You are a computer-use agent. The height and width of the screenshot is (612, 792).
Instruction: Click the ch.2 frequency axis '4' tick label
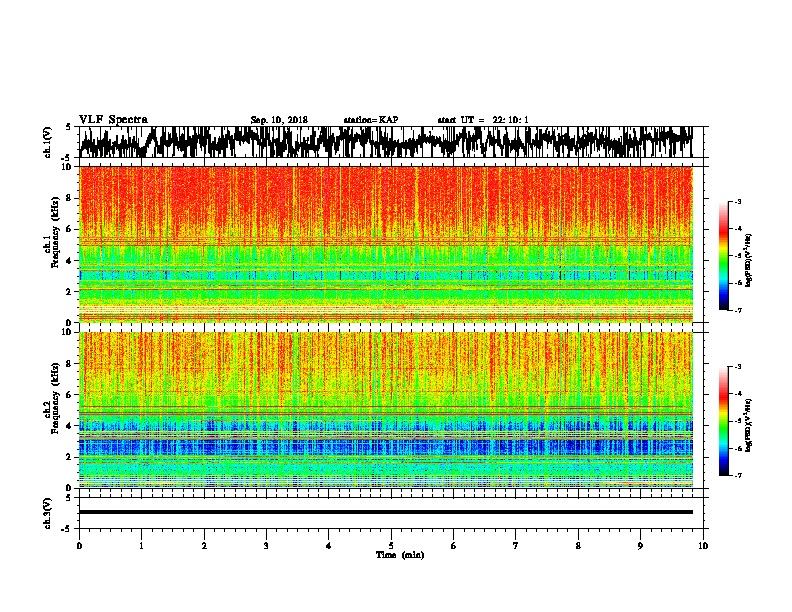(70, 426)
